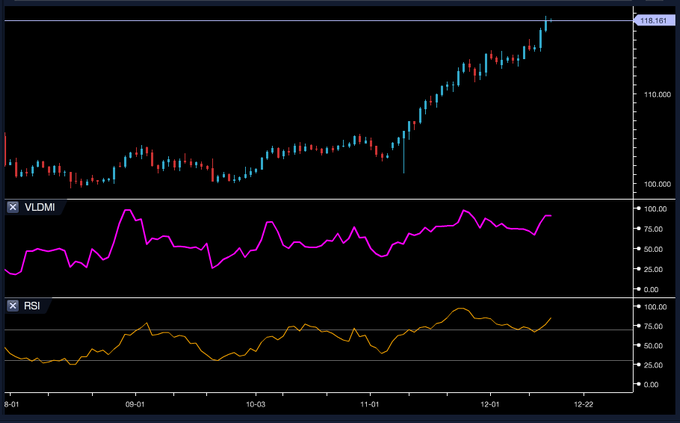Click VLDMI scale value 25.00

(653, 269)
